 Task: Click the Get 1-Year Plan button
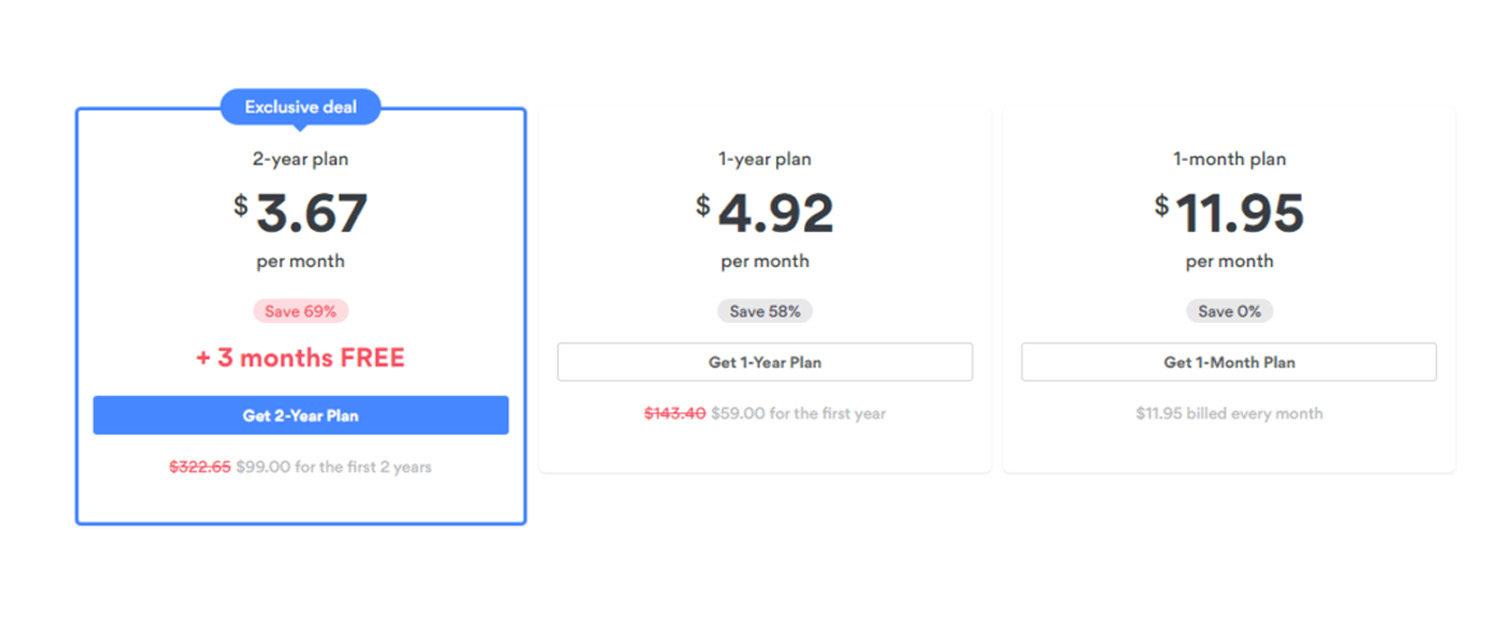pyautogui.click(x=765, y=362)
